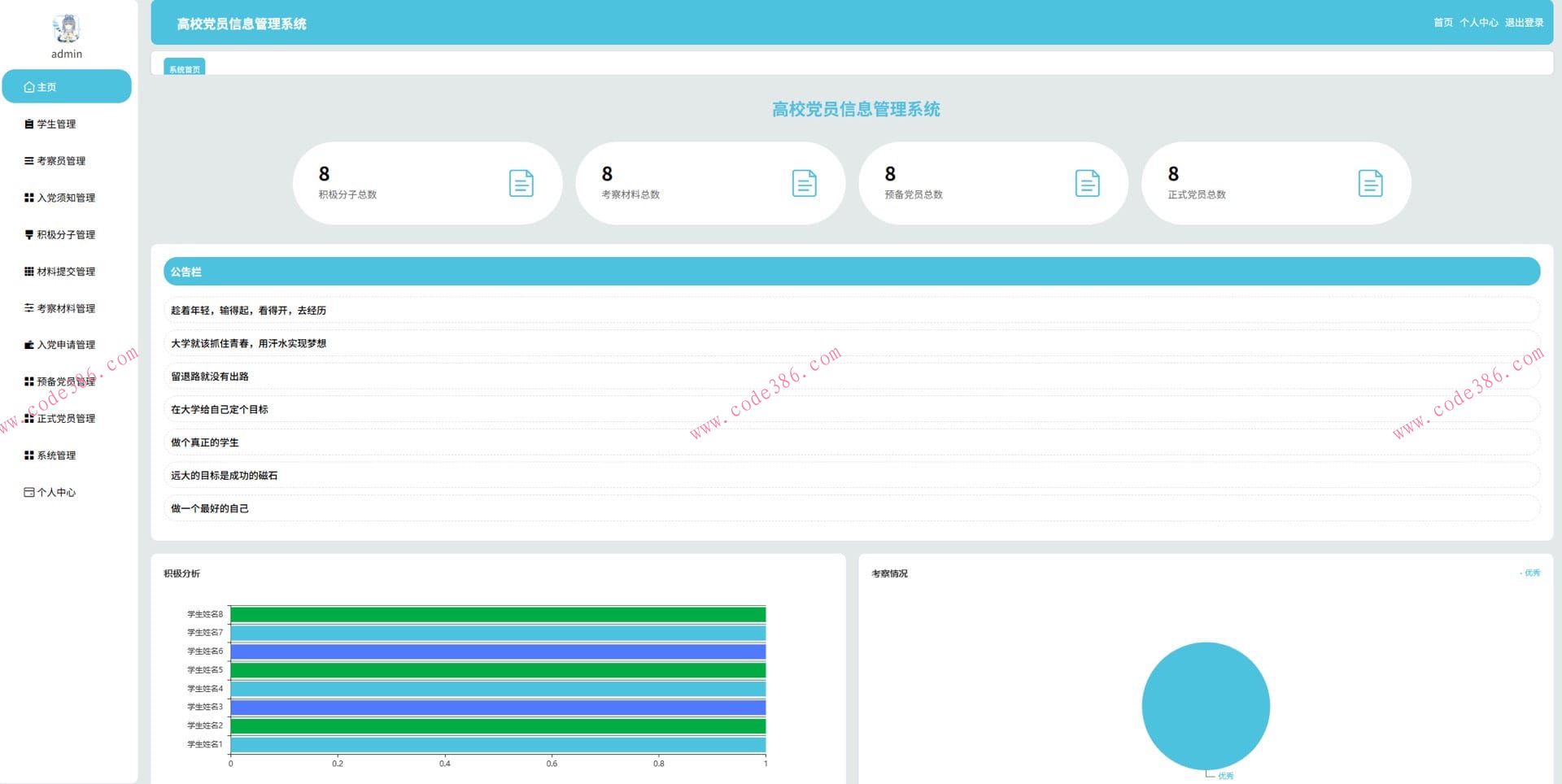Viewport: 1562px width, 784px height.
Task: Click the admin username under the avatar
Action: (x=67, y=54)
